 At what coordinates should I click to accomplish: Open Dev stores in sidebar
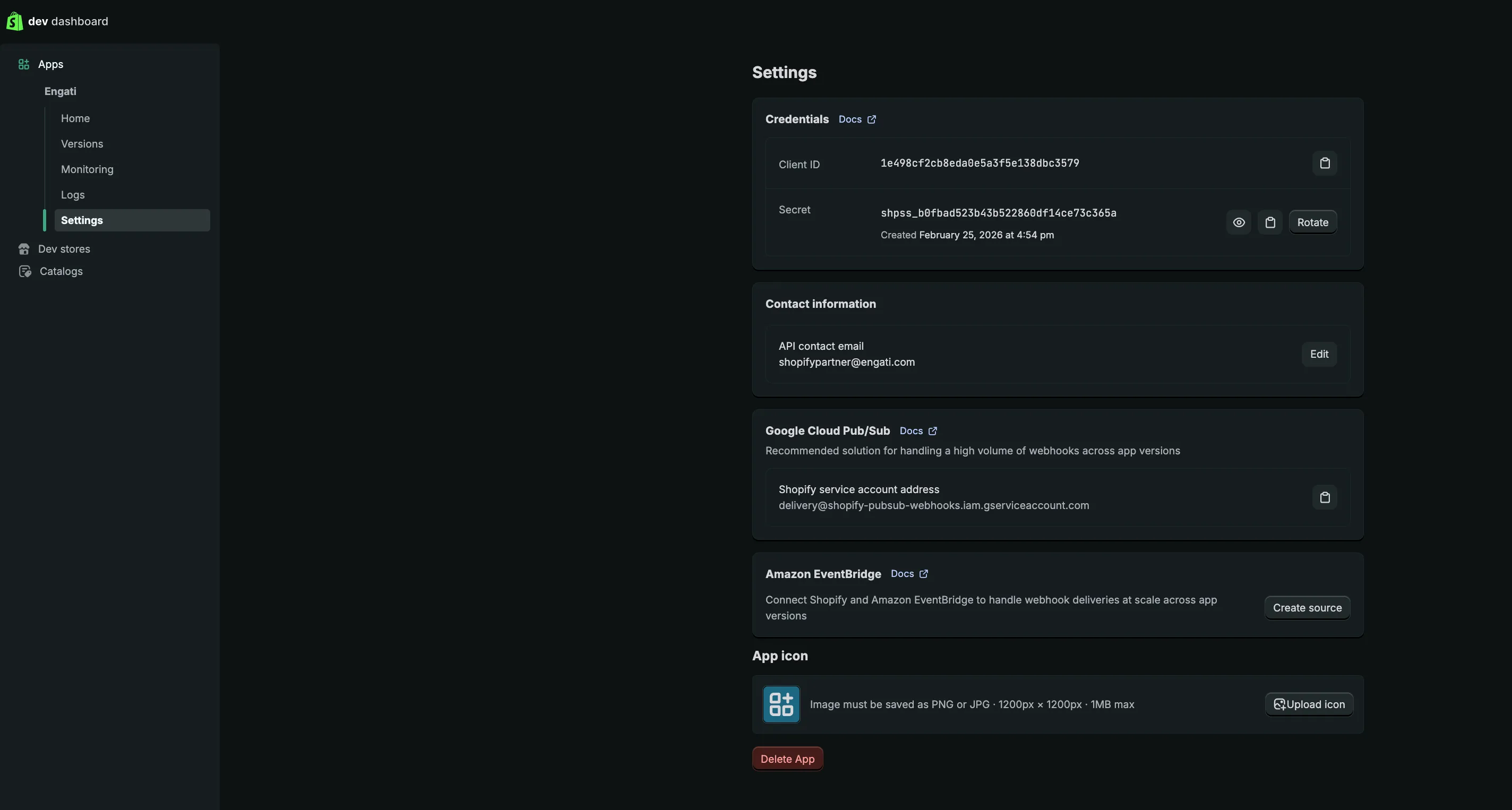pyautogui.click(x=64, y=249)
